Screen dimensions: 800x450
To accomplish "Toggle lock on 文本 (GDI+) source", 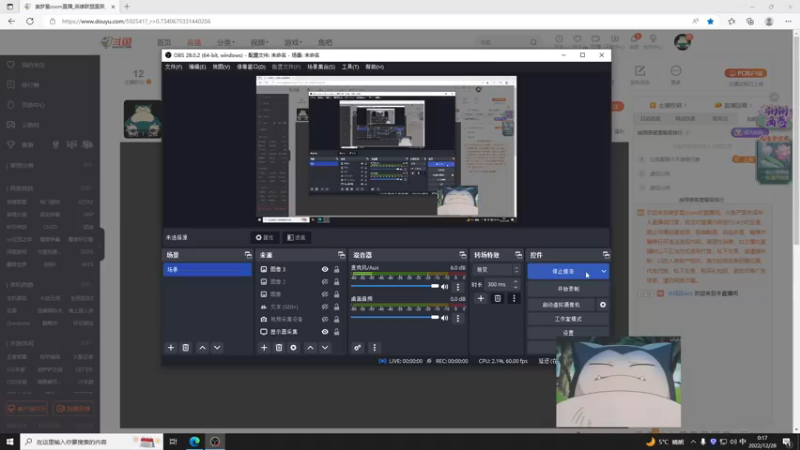I will 337,307.
